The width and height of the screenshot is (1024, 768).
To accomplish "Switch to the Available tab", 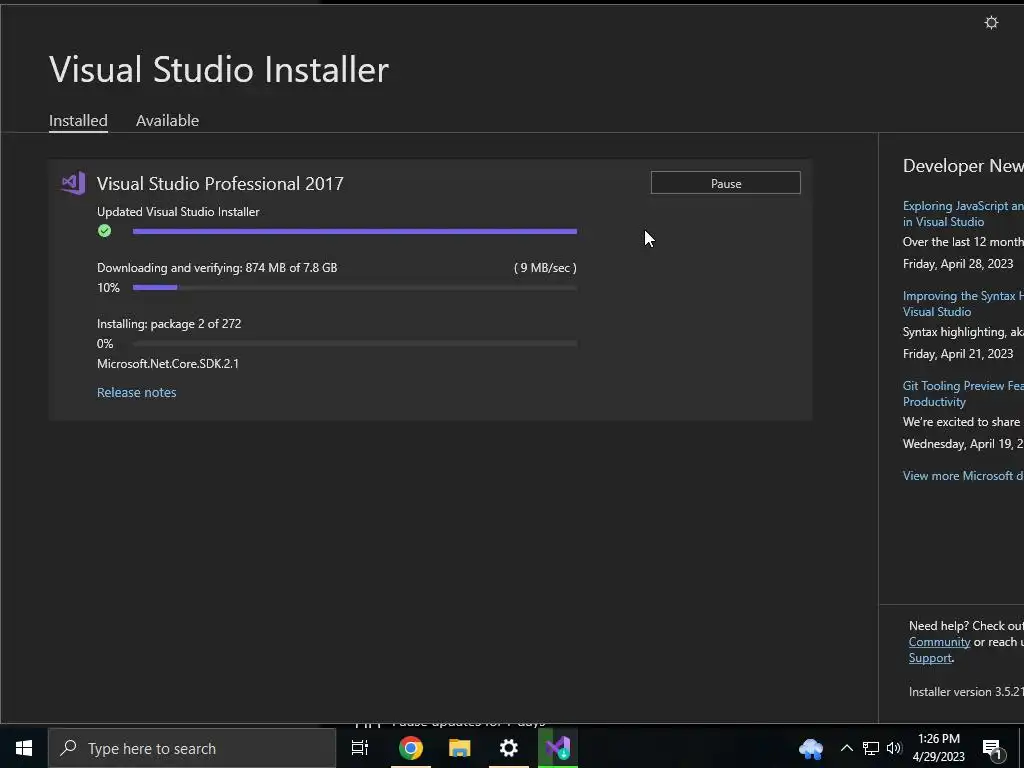I will pos(167,121).
